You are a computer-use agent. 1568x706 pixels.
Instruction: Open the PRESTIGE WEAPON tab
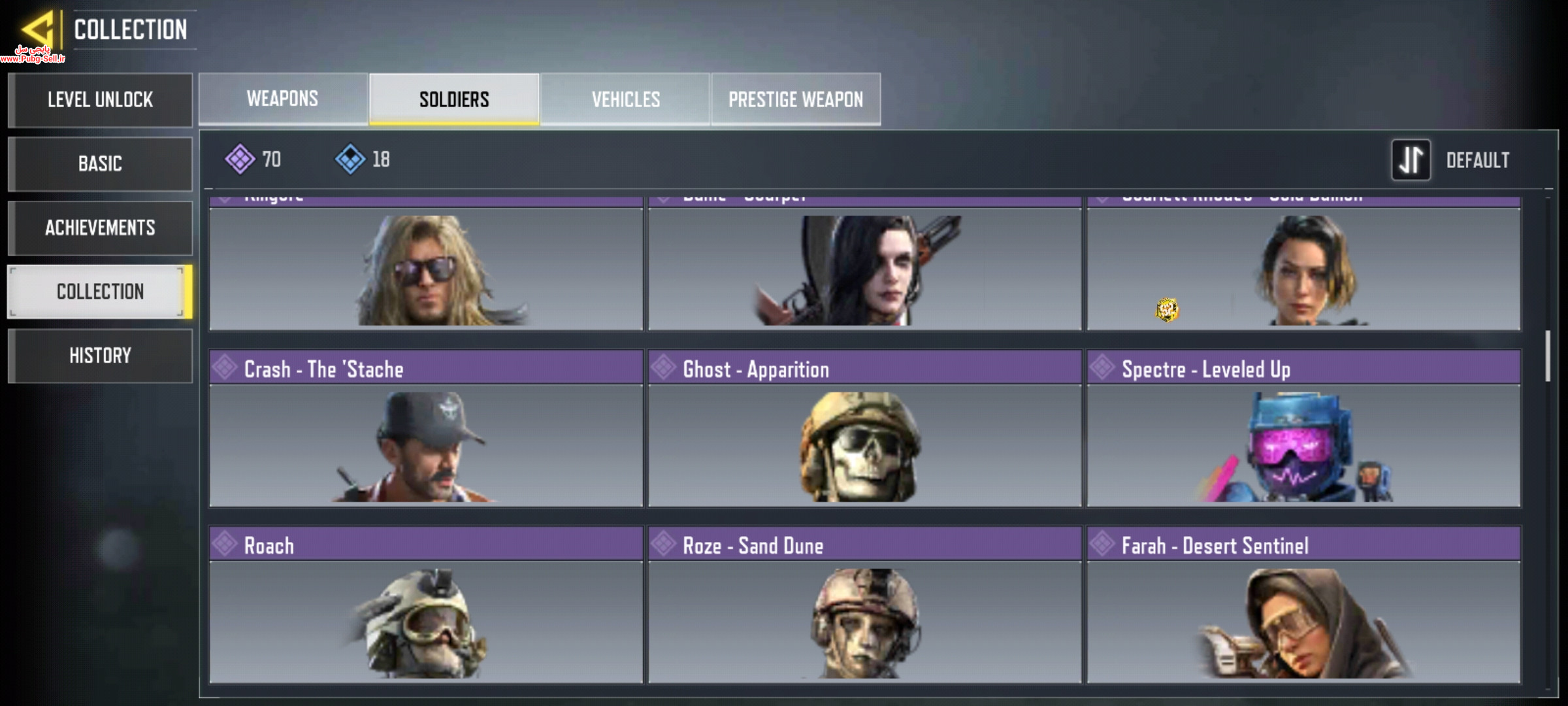pos(796,99)
